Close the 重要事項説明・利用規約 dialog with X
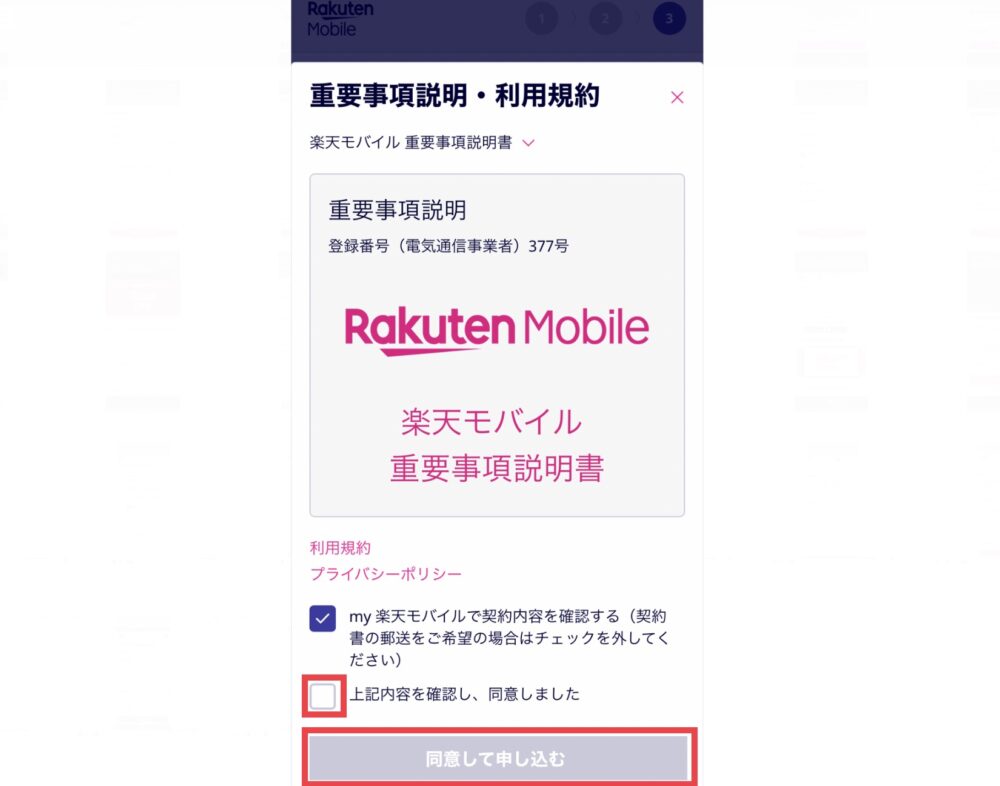The width and height of the screenshot is (1000, 786). [677, 98]
